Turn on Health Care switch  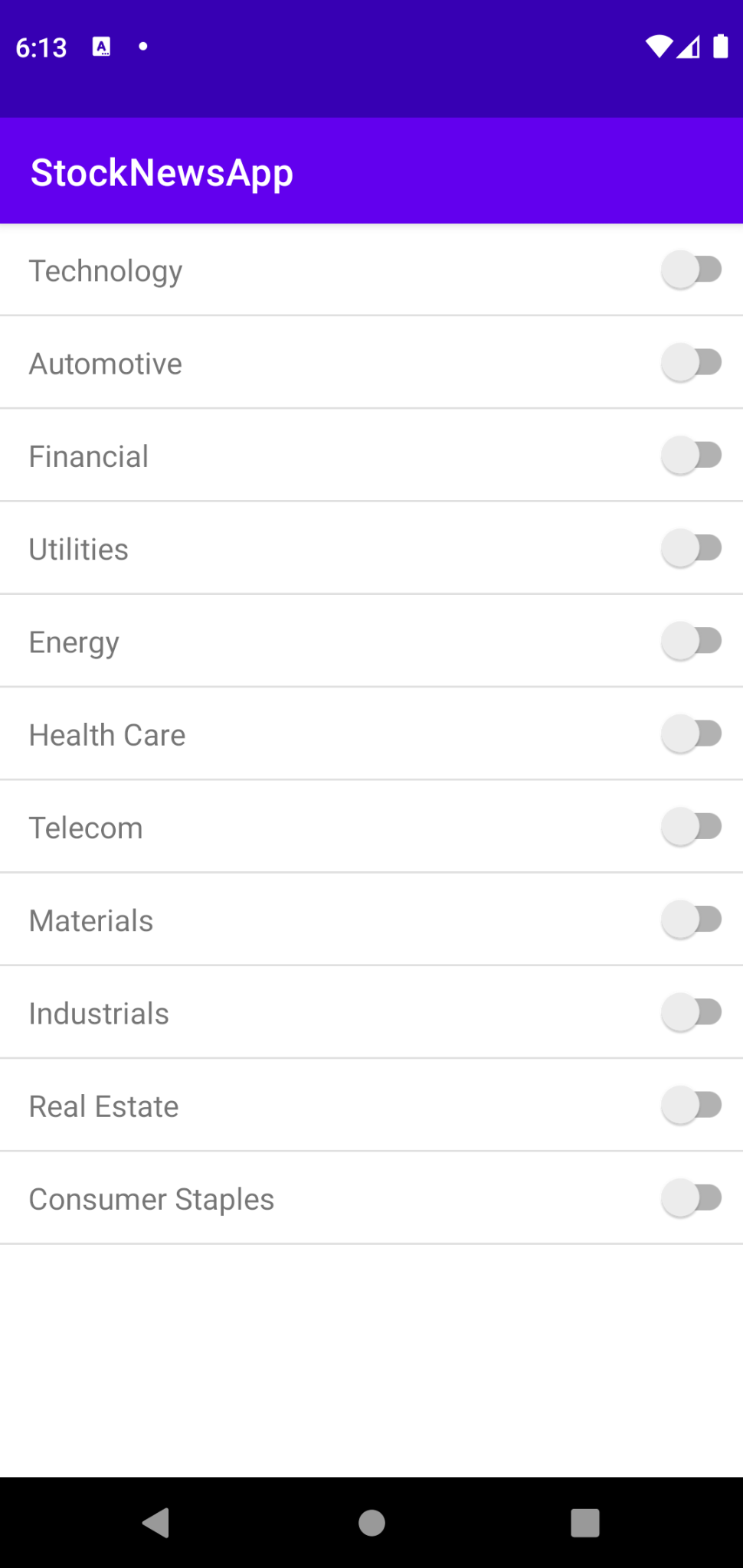692,734
